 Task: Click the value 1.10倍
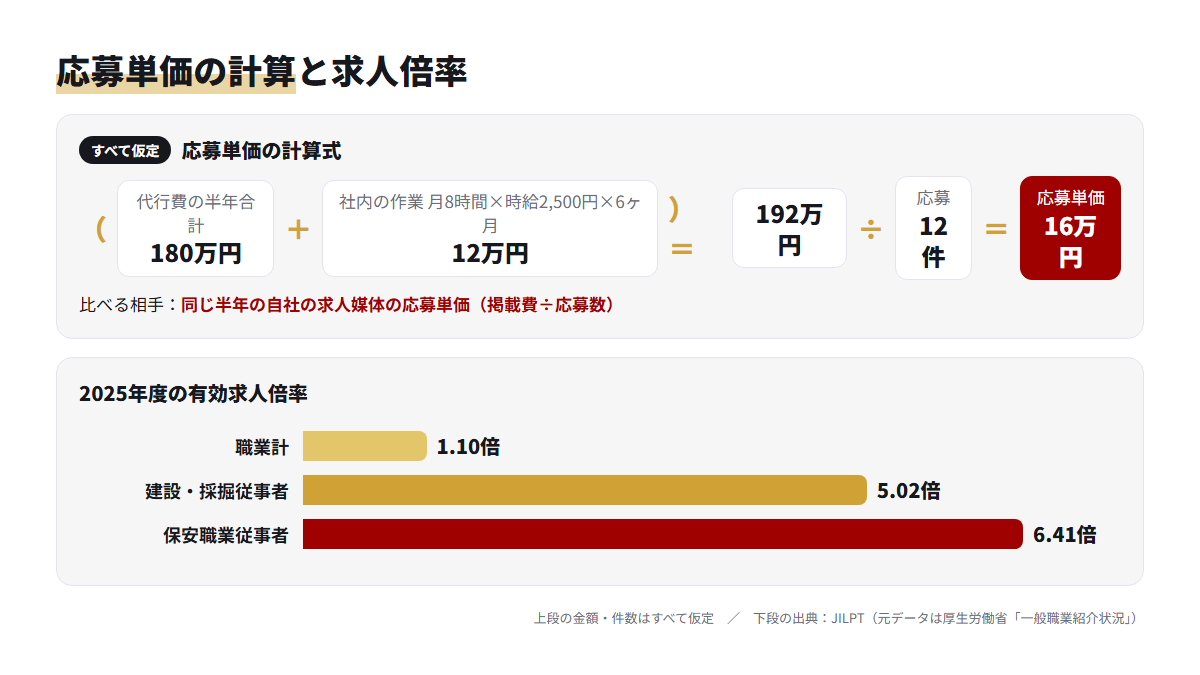click(x=468, y=447)
